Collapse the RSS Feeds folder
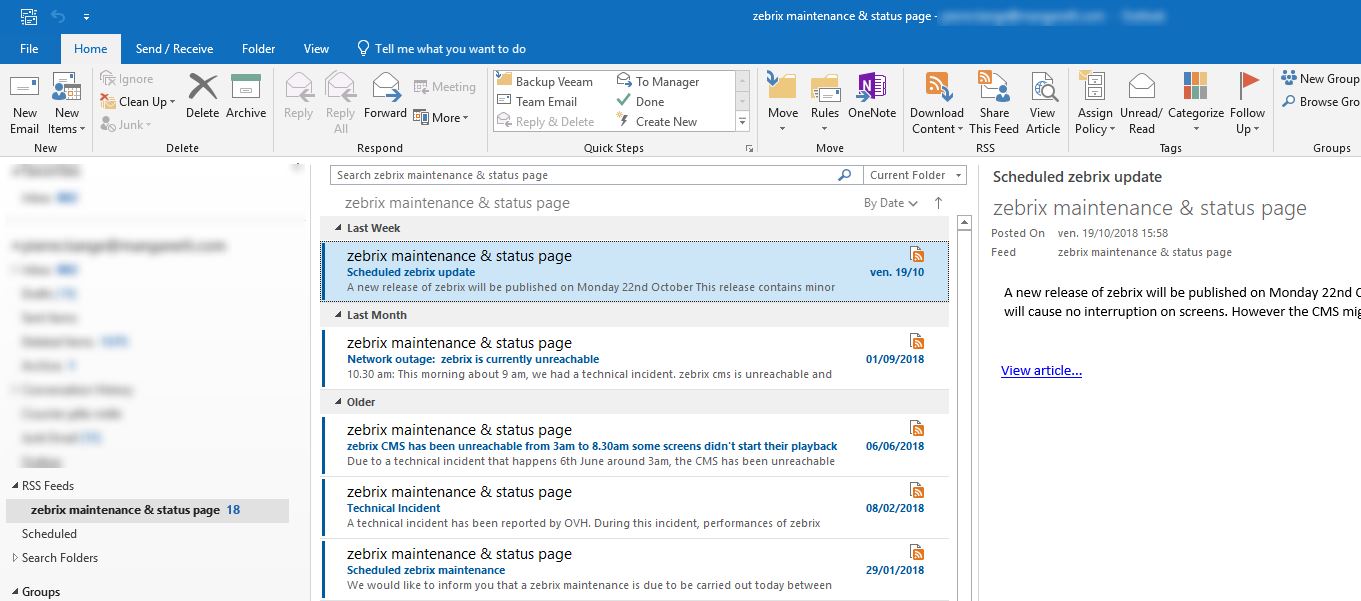 [x=15, y=486]
